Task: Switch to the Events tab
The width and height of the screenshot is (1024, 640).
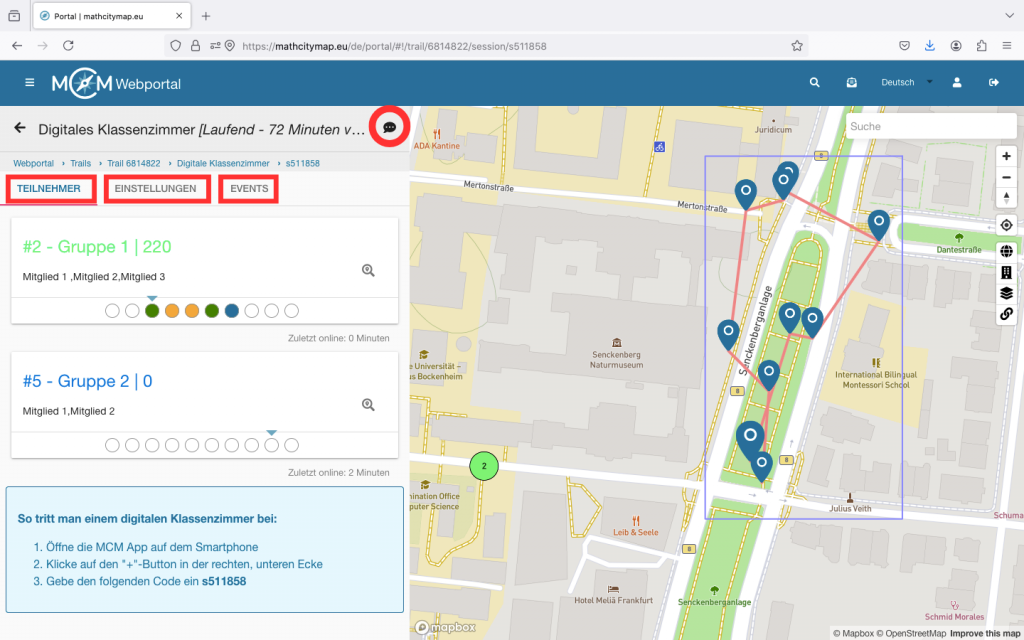Action: point(249,188)
